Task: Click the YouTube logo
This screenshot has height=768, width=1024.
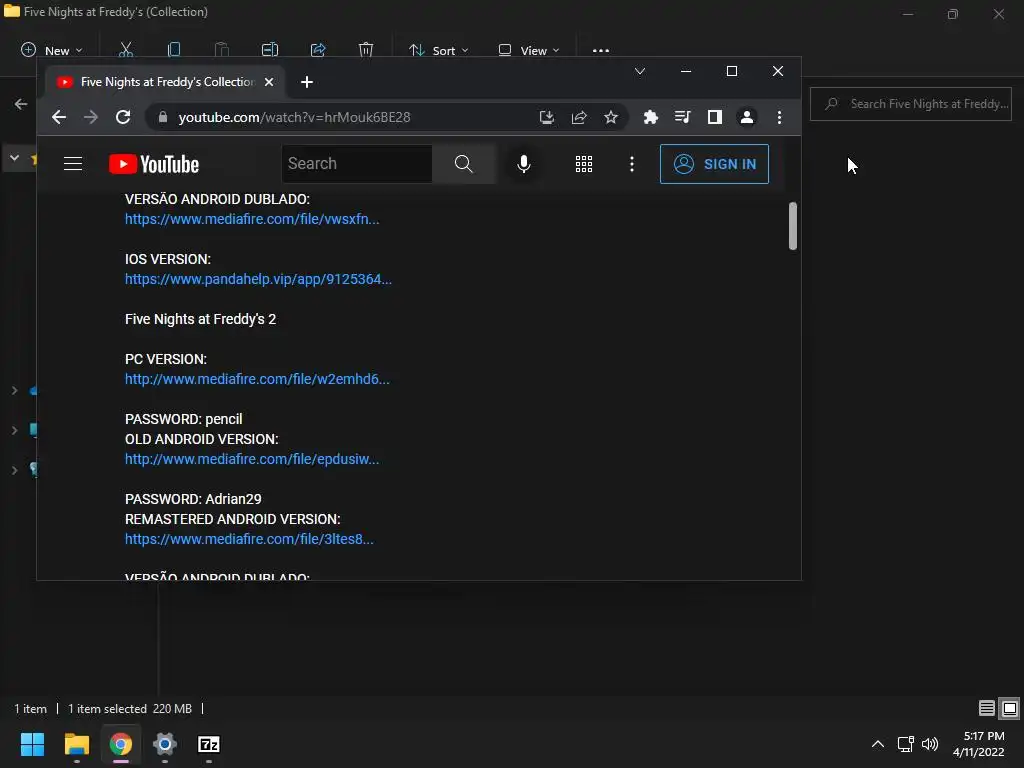Action: point(153,164)
